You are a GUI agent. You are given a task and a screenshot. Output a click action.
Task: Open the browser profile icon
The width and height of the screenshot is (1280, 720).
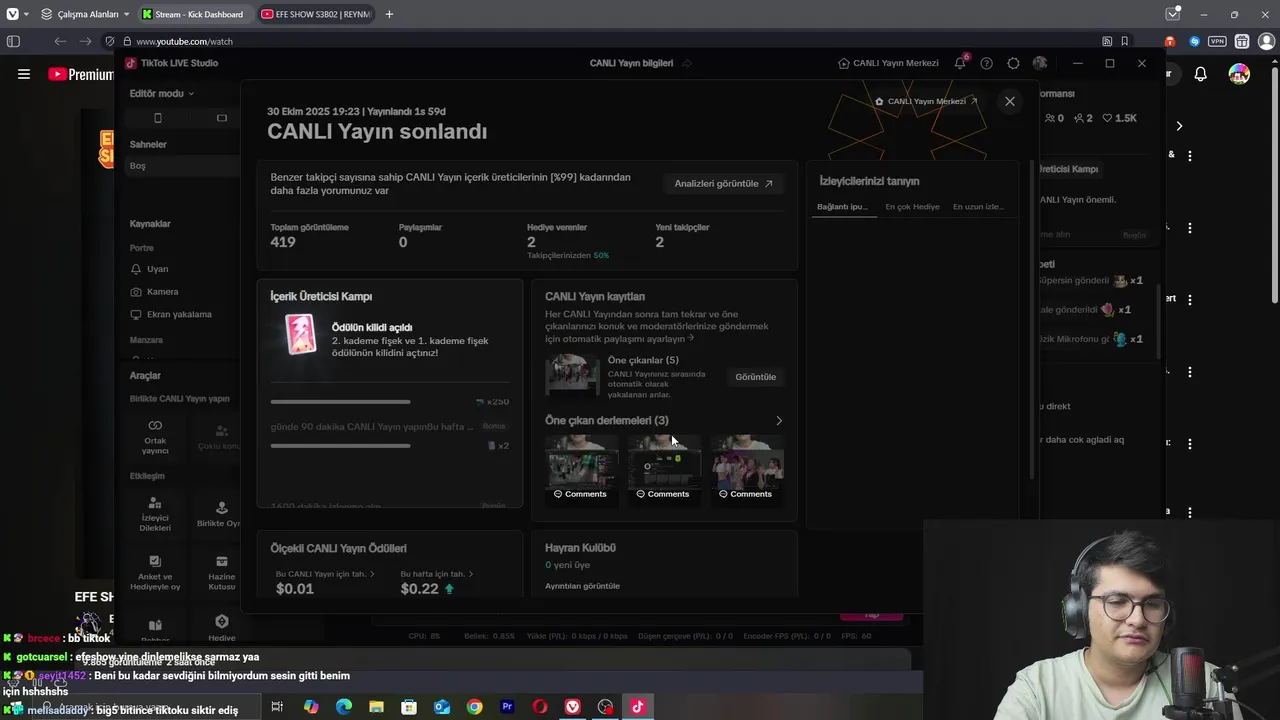coord(1266,41)
